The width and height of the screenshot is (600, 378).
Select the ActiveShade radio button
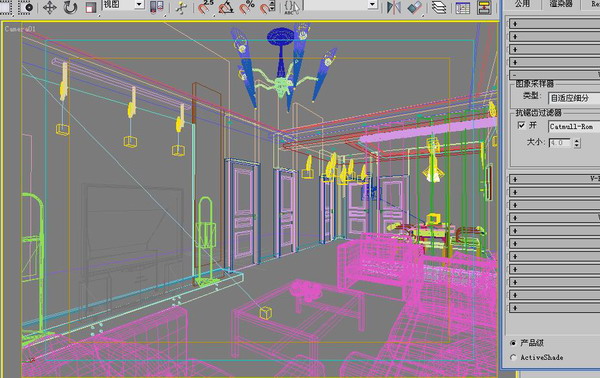click(x=513, y=357)
